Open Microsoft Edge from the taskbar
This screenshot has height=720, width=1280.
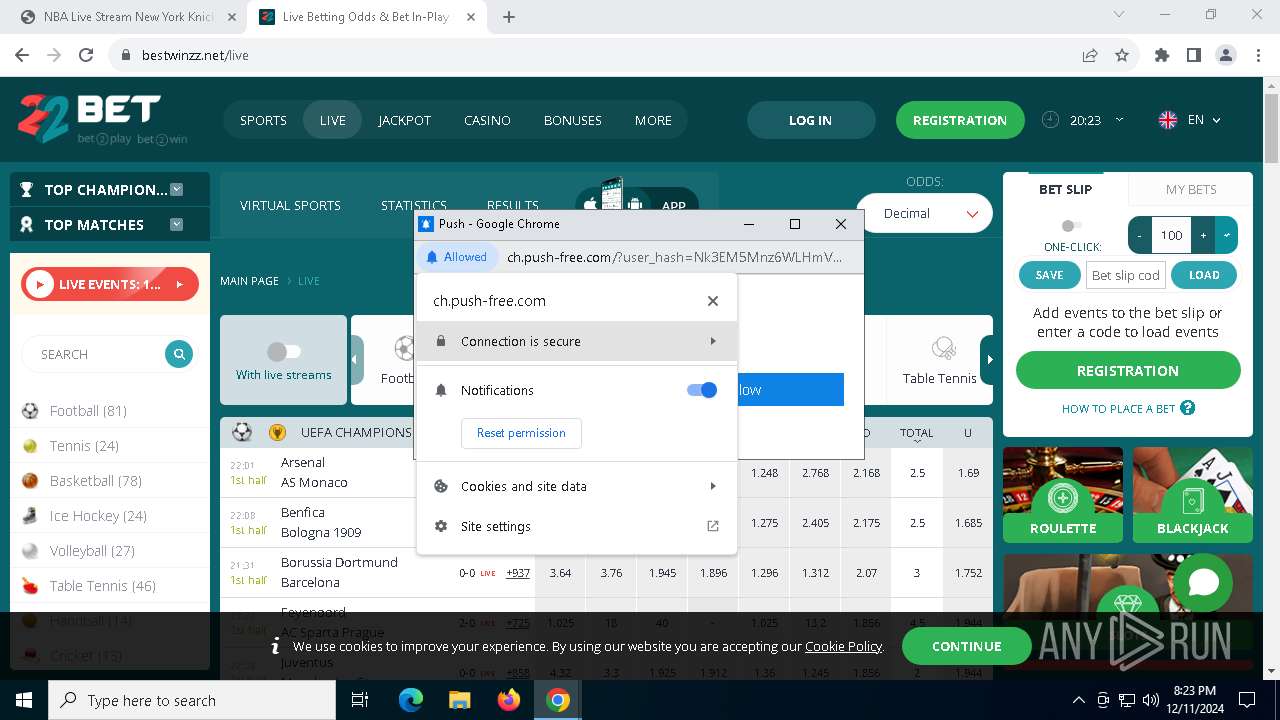pos(411,701)
